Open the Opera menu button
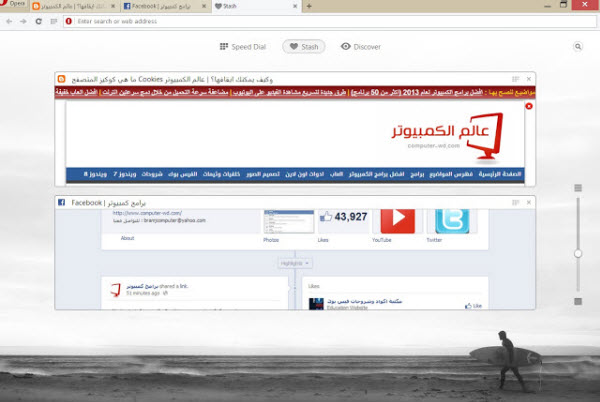Screen dimensions: 600x402 14,5
